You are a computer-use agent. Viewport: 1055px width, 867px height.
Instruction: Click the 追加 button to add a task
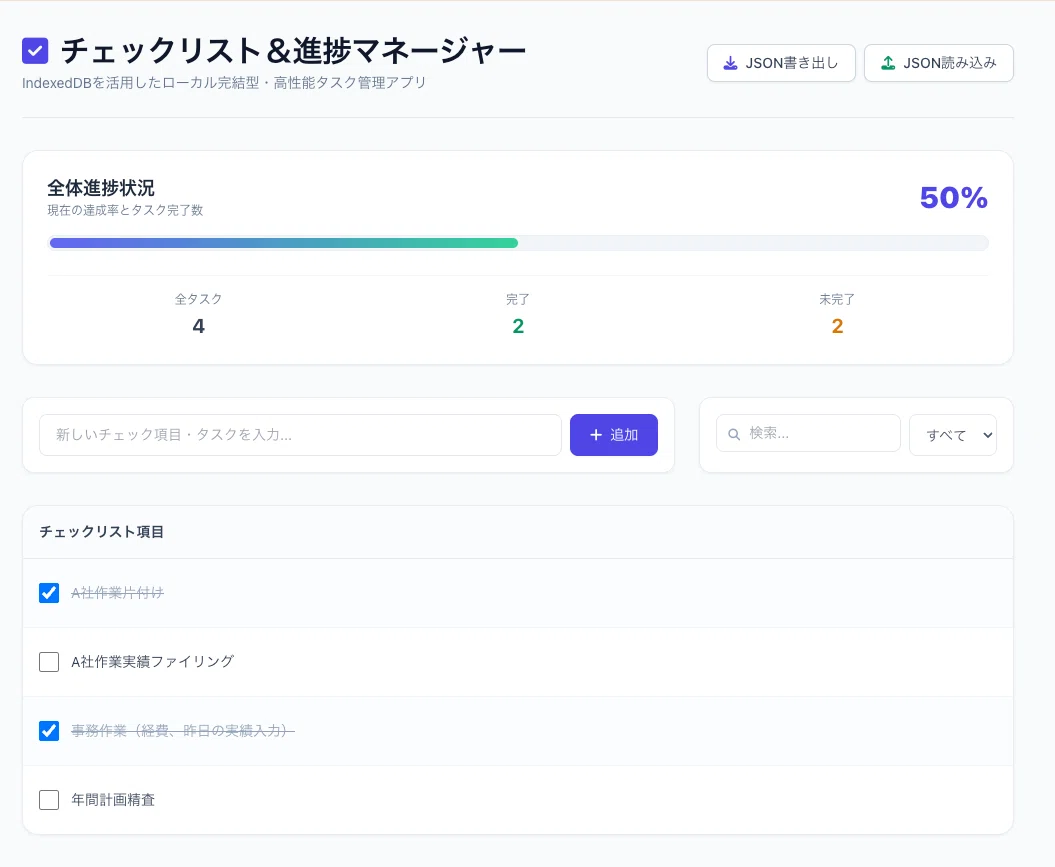pyautogui.click(x=614, y=435)
